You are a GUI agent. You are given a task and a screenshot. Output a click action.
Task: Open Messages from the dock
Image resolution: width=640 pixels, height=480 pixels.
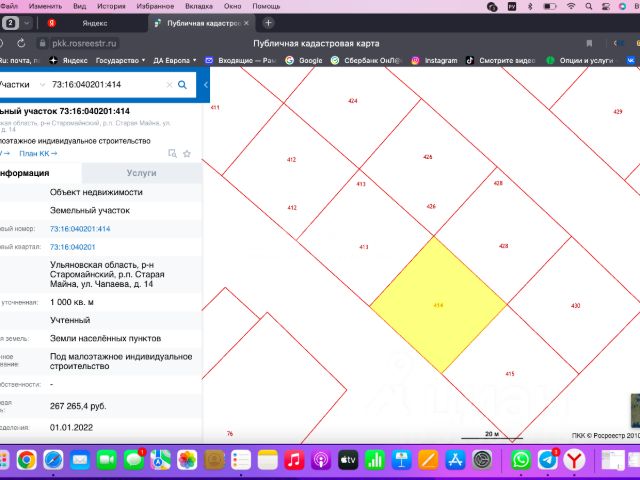(x=134, y=460)
